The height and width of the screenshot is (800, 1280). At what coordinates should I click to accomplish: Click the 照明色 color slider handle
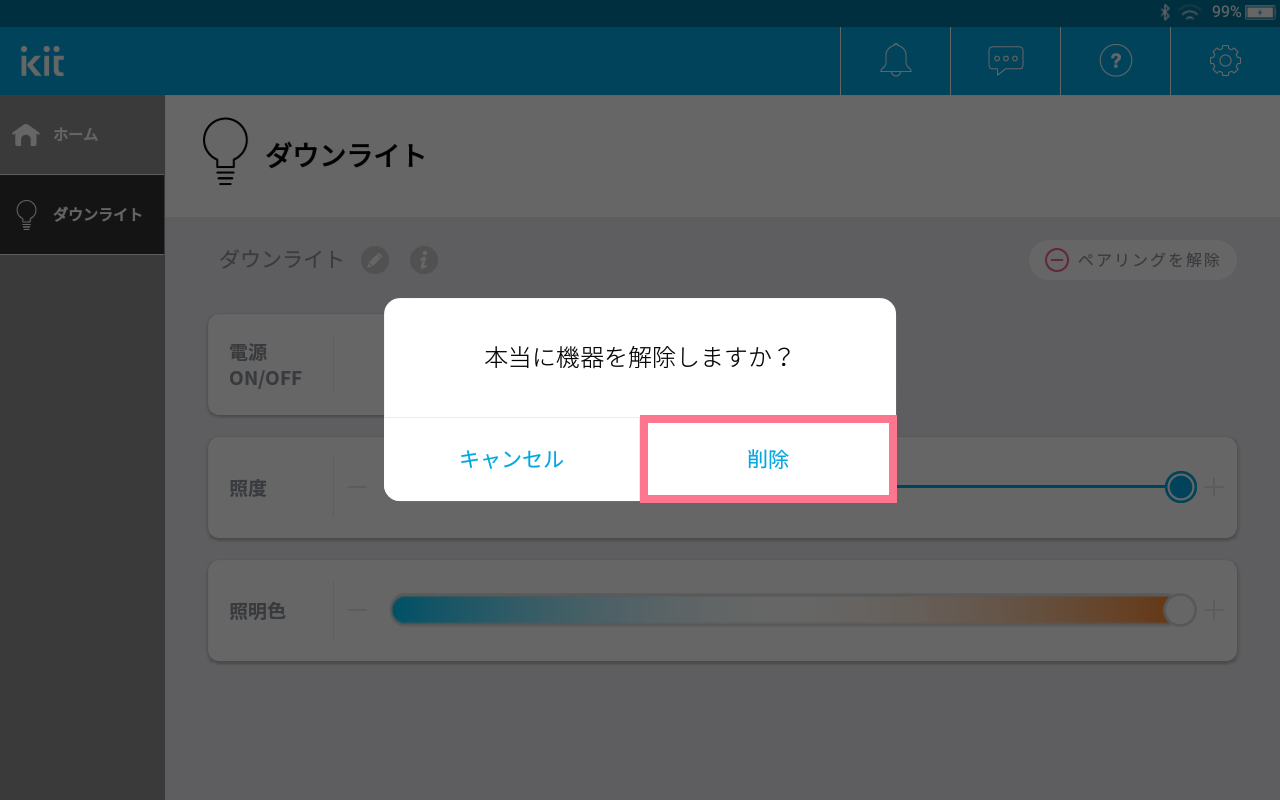point(1180,610)
